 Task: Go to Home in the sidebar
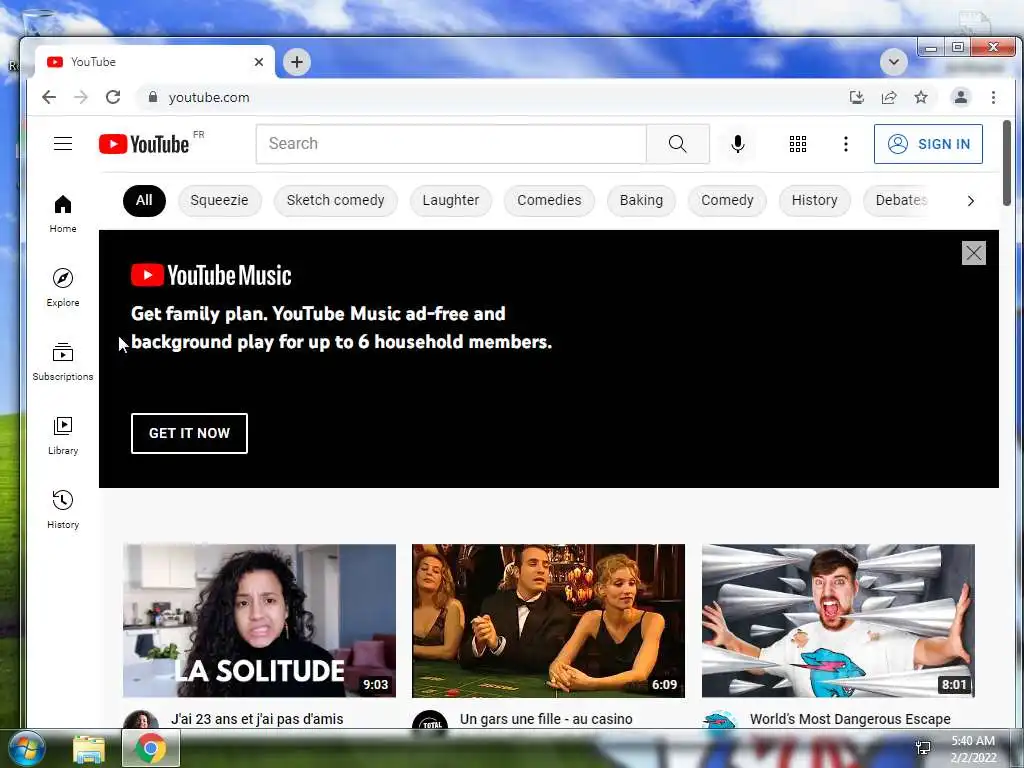63,214
